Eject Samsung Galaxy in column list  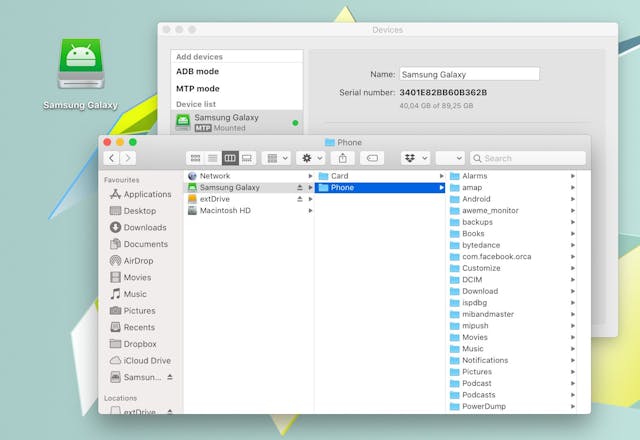coord(300,187)
